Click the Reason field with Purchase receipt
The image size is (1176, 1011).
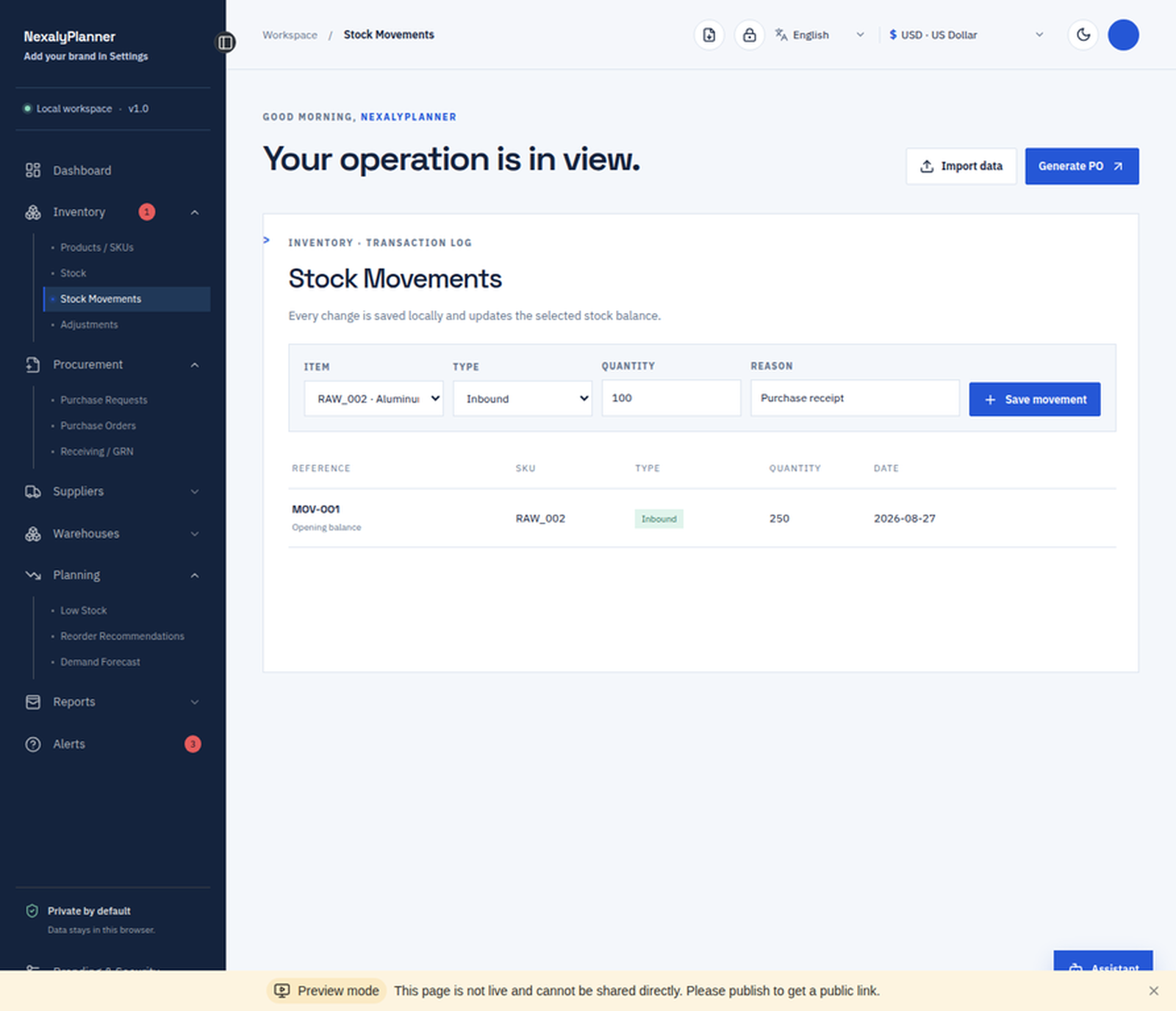[855, 397]
